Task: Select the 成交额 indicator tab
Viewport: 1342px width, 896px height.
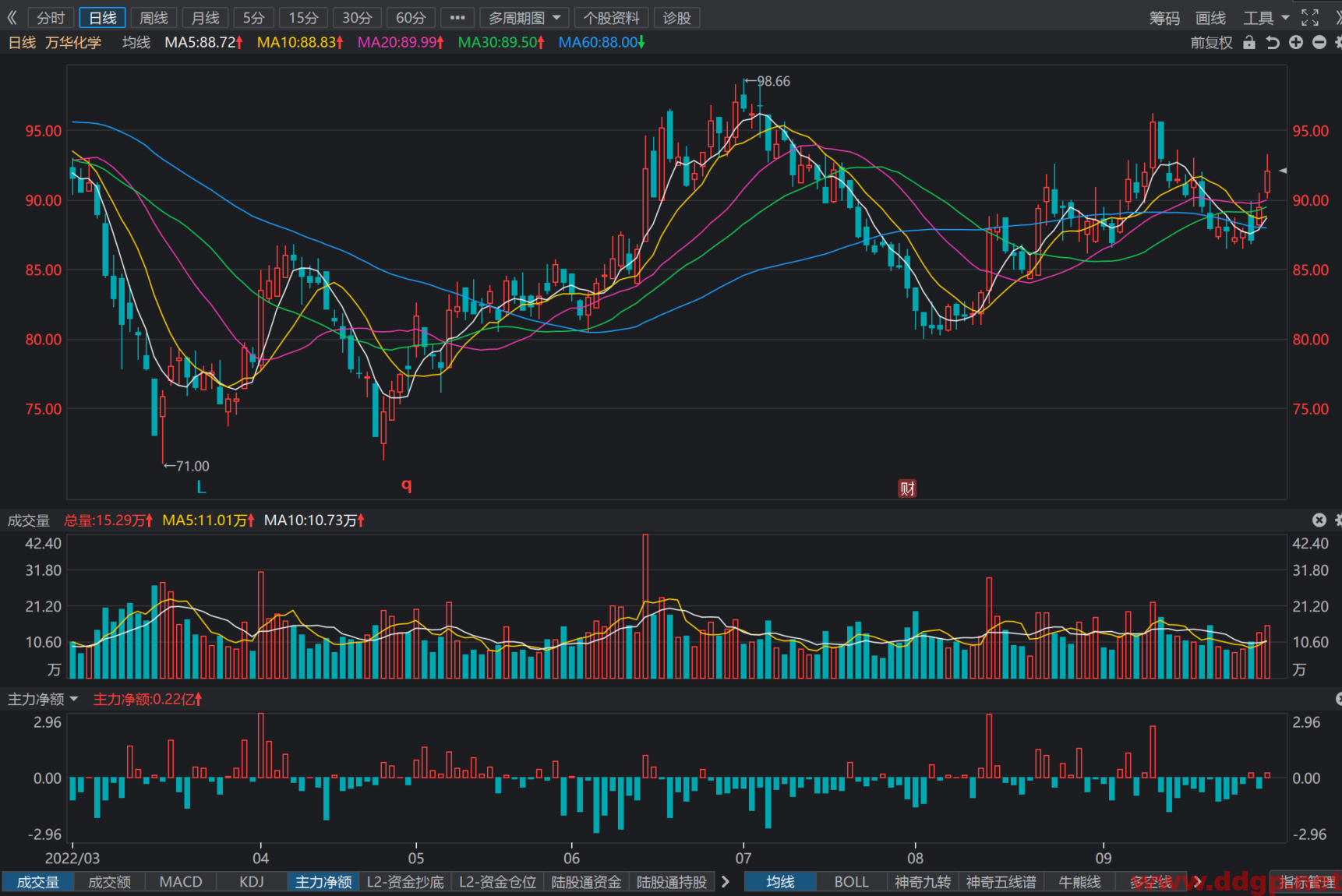Action: click(109, 882)
